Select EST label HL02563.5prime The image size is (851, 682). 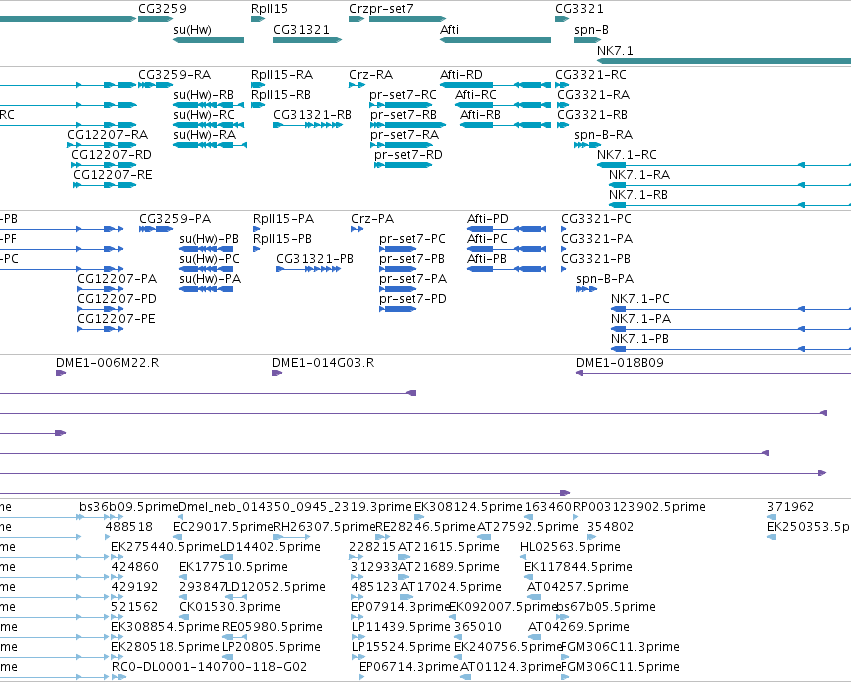point(570,547)
